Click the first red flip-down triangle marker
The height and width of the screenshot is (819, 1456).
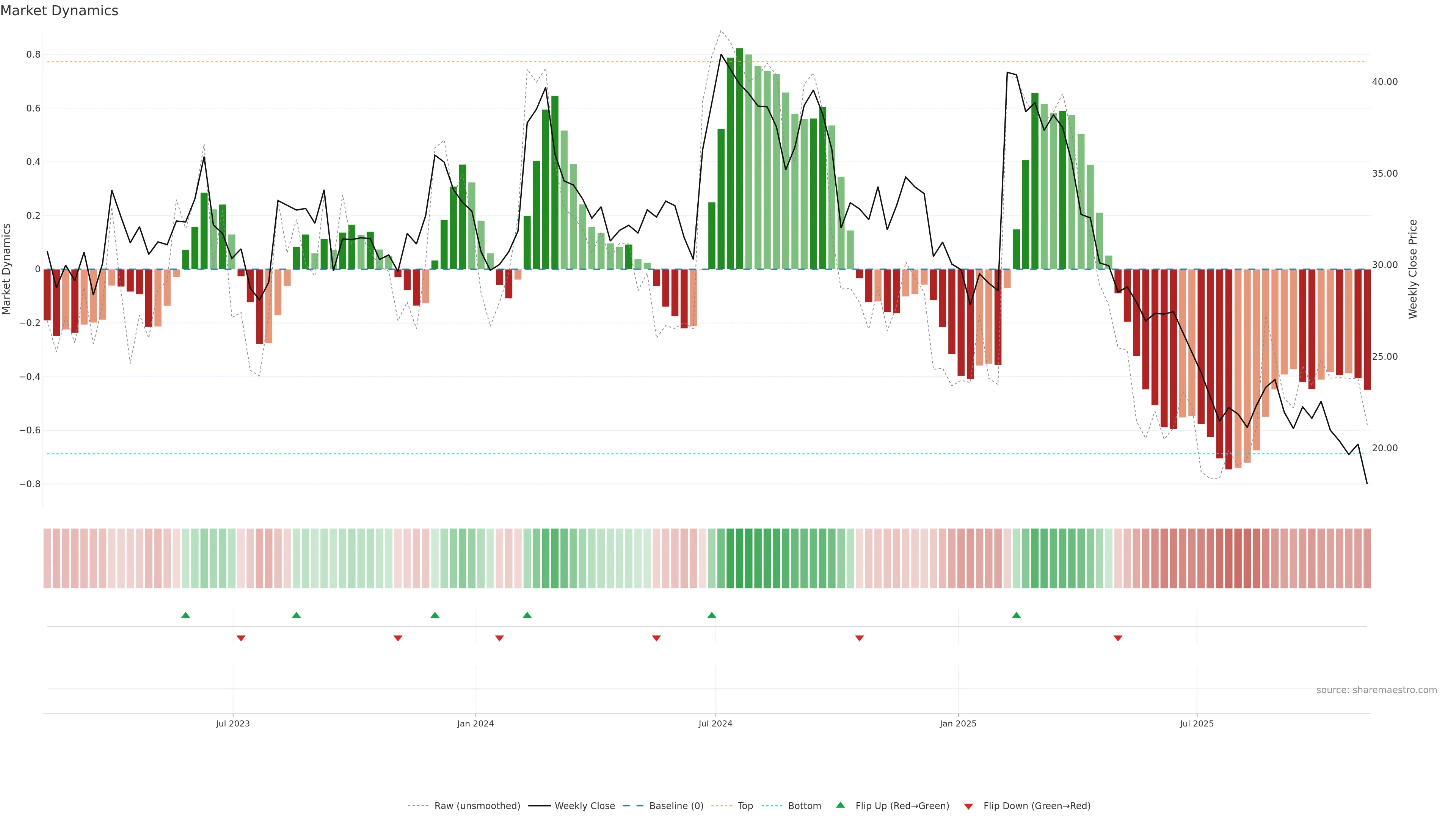(241, 638)
